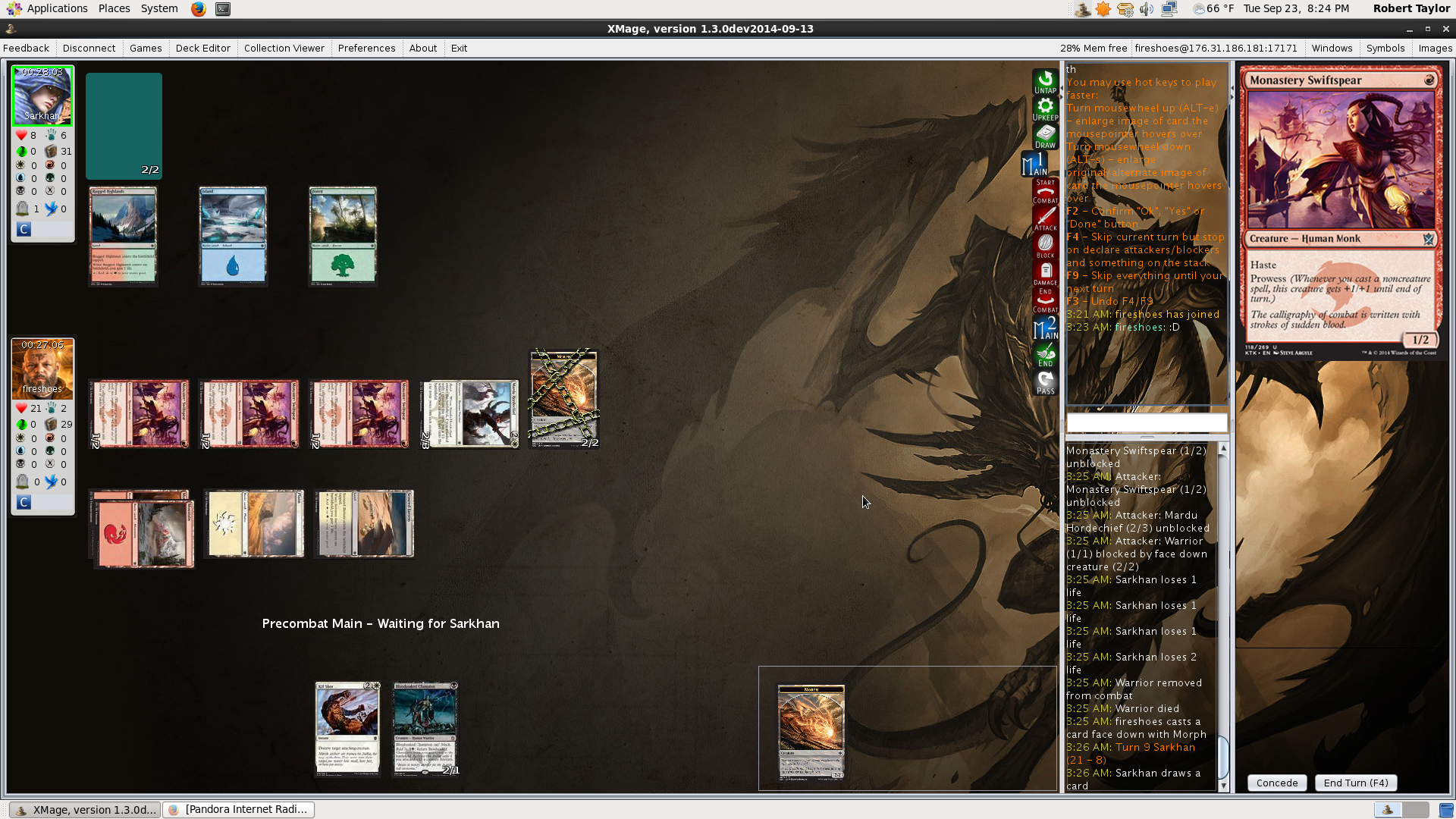This screenshot has height=819, width=1456.
Task: Toggle Sarkhan's blue C button
Action: pos(24,229)
